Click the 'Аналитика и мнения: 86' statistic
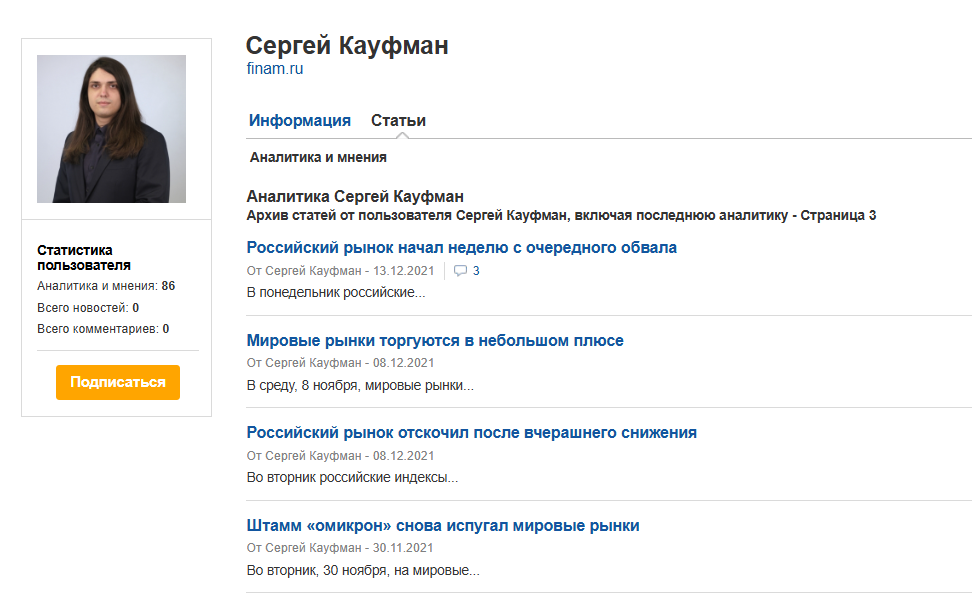This screenshot has height=597, width=972. tap(106, 286)
